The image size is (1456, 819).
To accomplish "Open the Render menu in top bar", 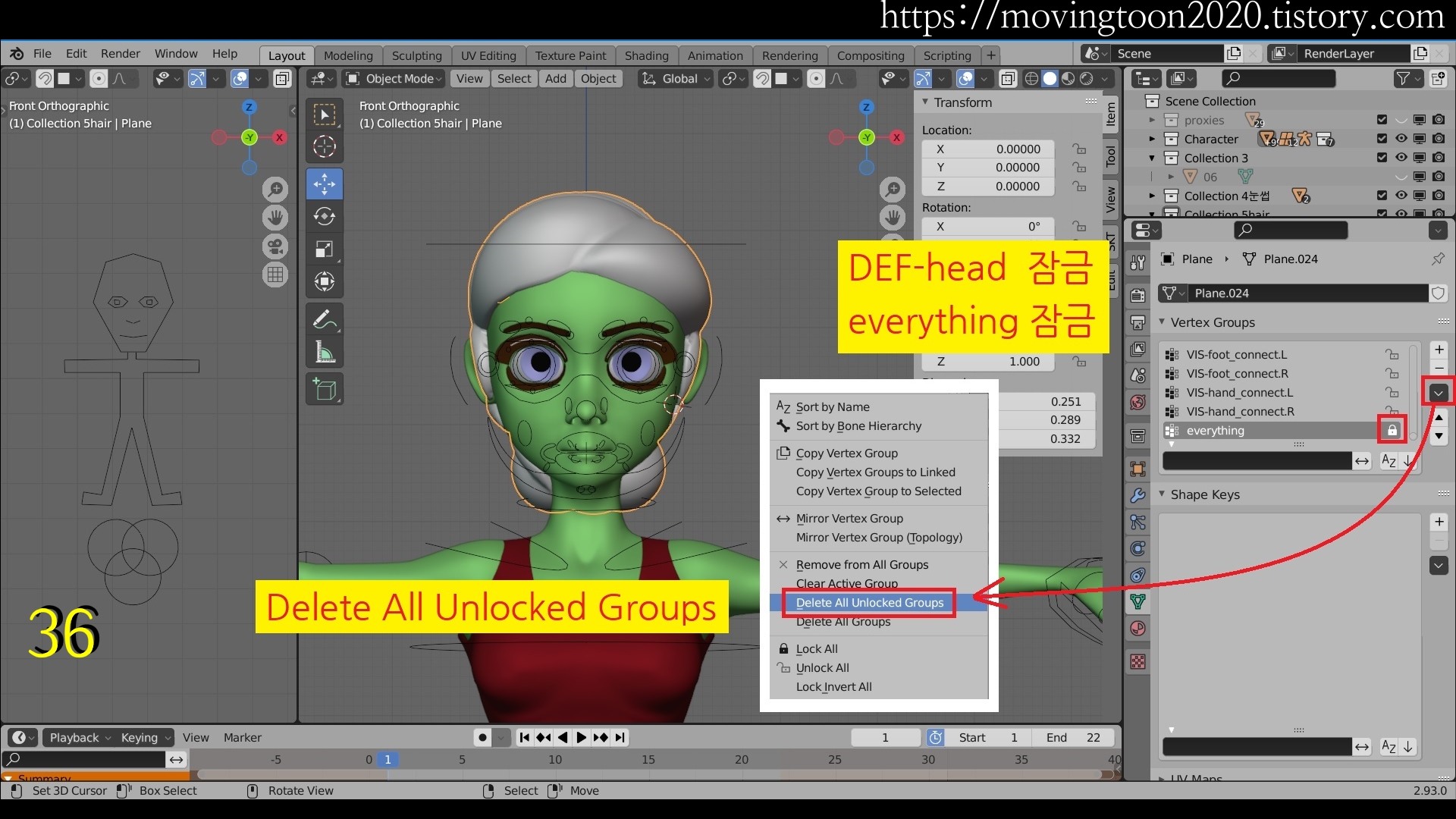I will pyautogui.click(x=121, y=54).
